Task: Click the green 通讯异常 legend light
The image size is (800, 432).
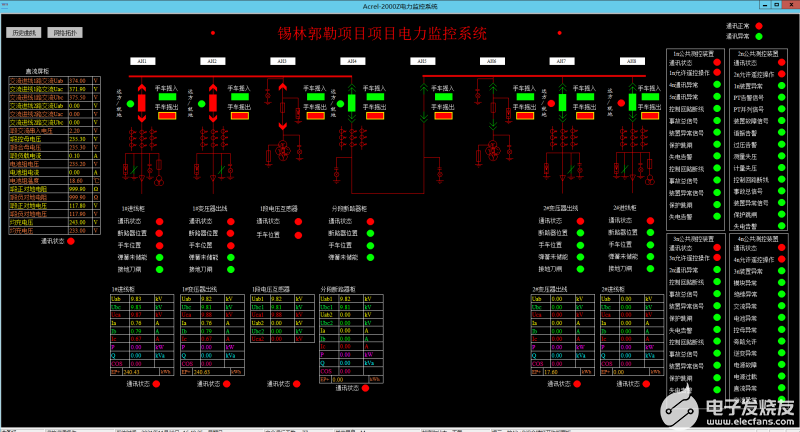Action: point(759,36)
